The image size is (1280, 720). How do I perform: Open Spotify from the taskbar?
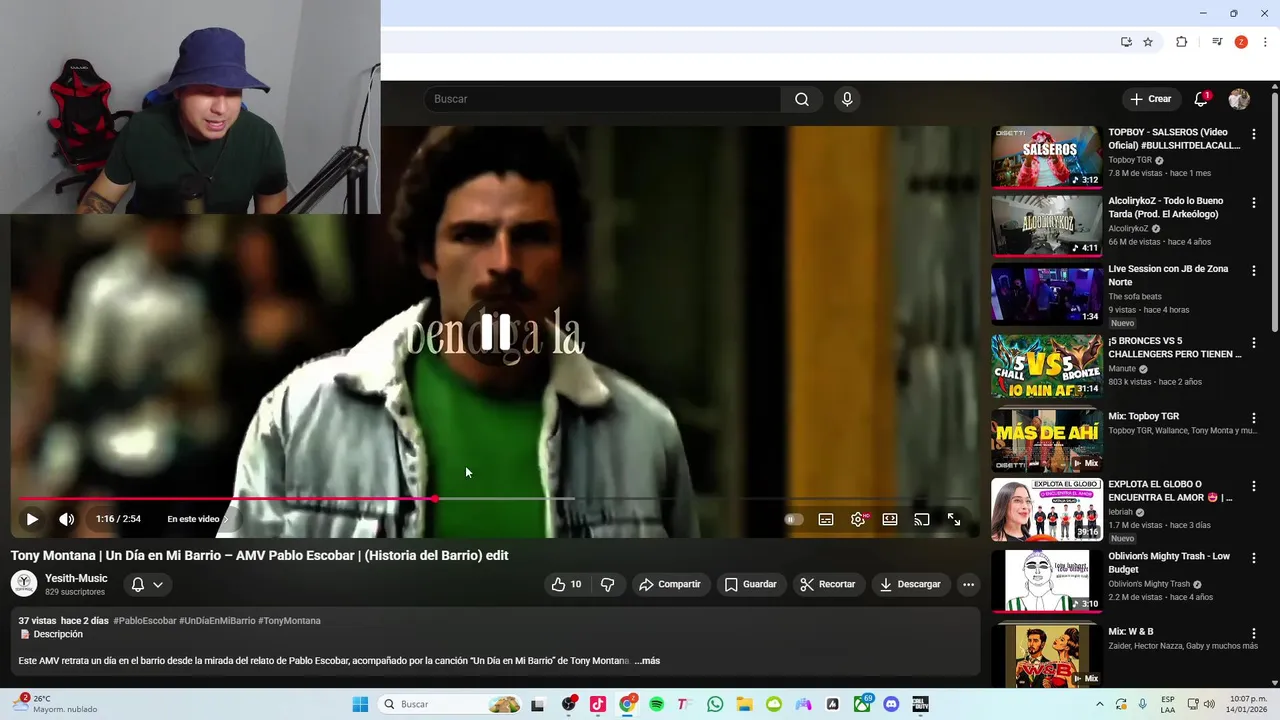(657, 704)
